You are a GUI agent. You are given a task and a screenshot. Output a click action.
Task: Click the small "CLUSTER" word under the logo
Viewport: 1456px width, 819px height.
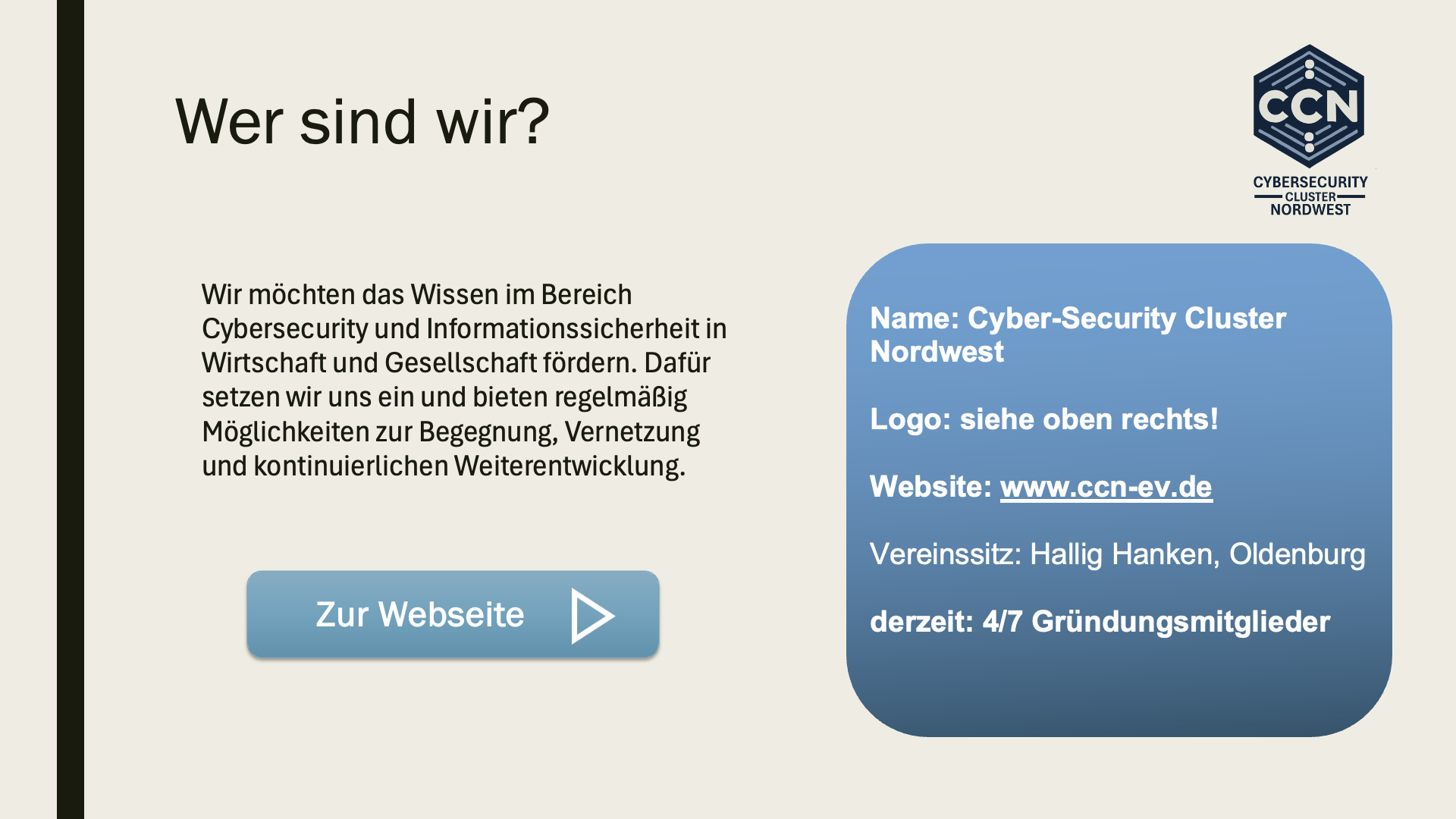pyautogui.click(x=1310, y=196)
